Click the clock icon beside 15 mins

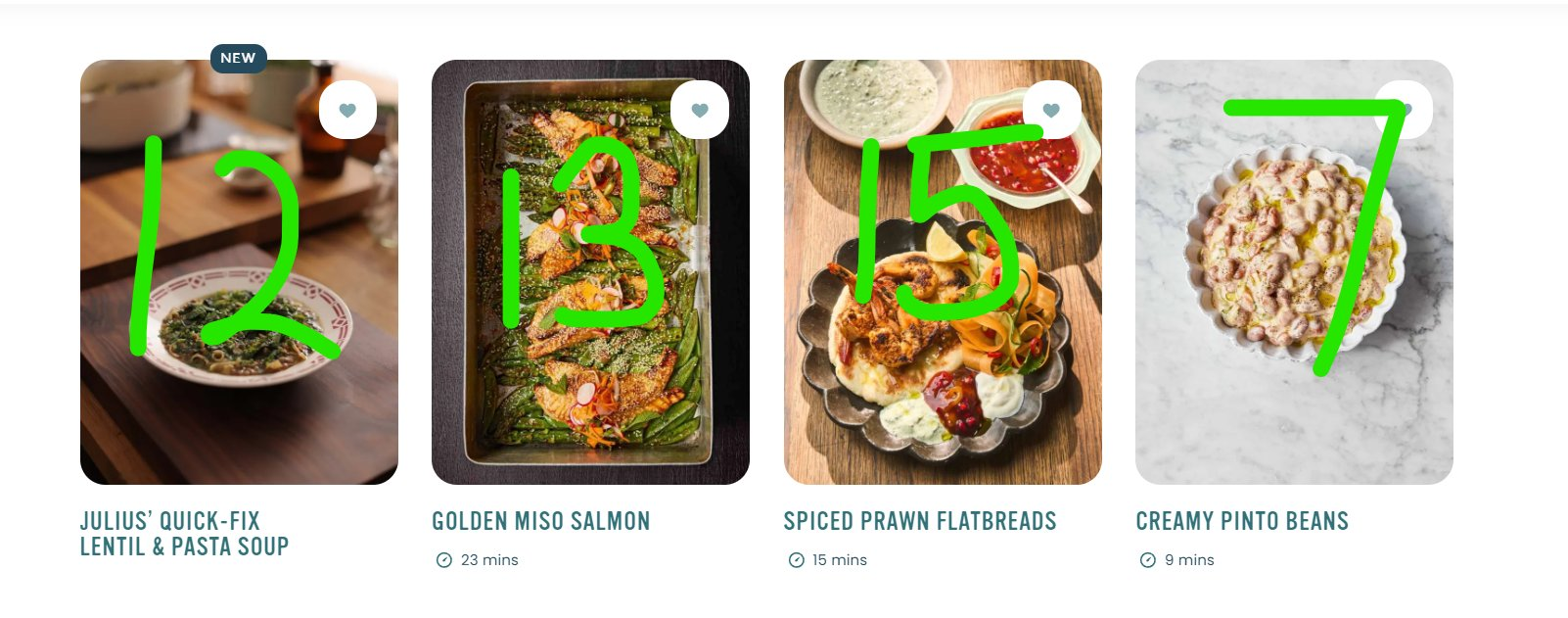point(796,560)
